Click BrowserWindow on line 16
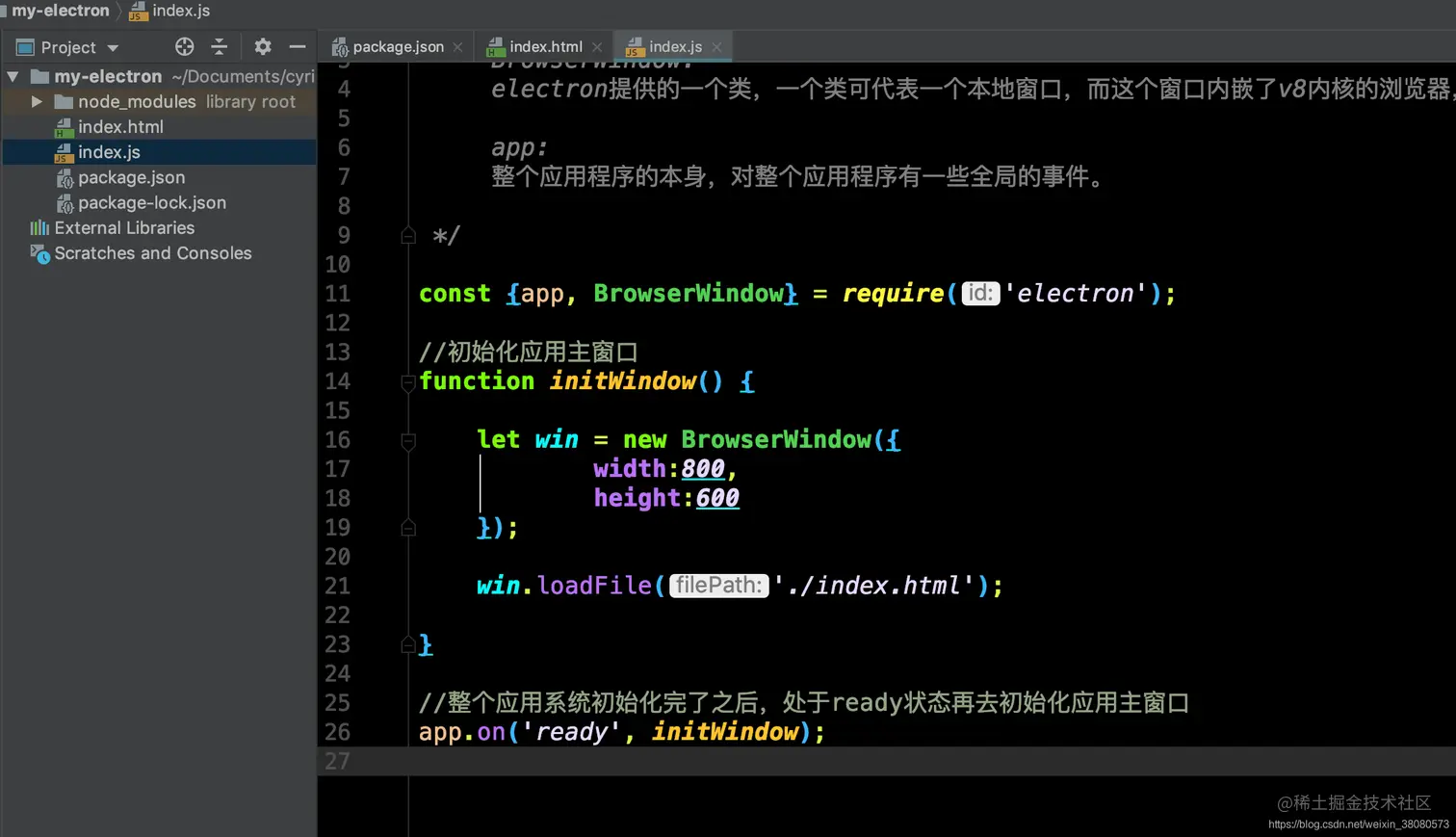The width and height of the screenshot is (1456, 837). pyautogui.click(x=776, y=440)
